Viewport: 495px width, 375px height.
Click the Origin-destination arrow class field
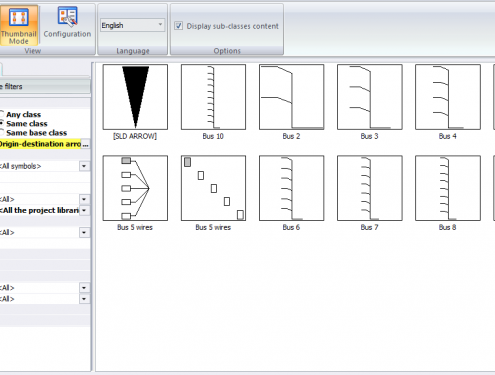[40, 144]
